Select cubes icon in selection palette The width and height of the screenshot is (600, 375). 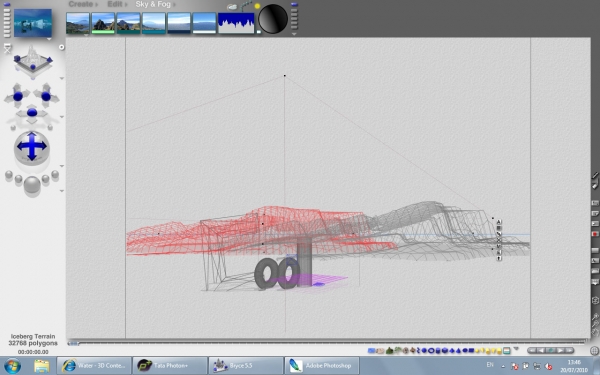click(x=445, y=350)
